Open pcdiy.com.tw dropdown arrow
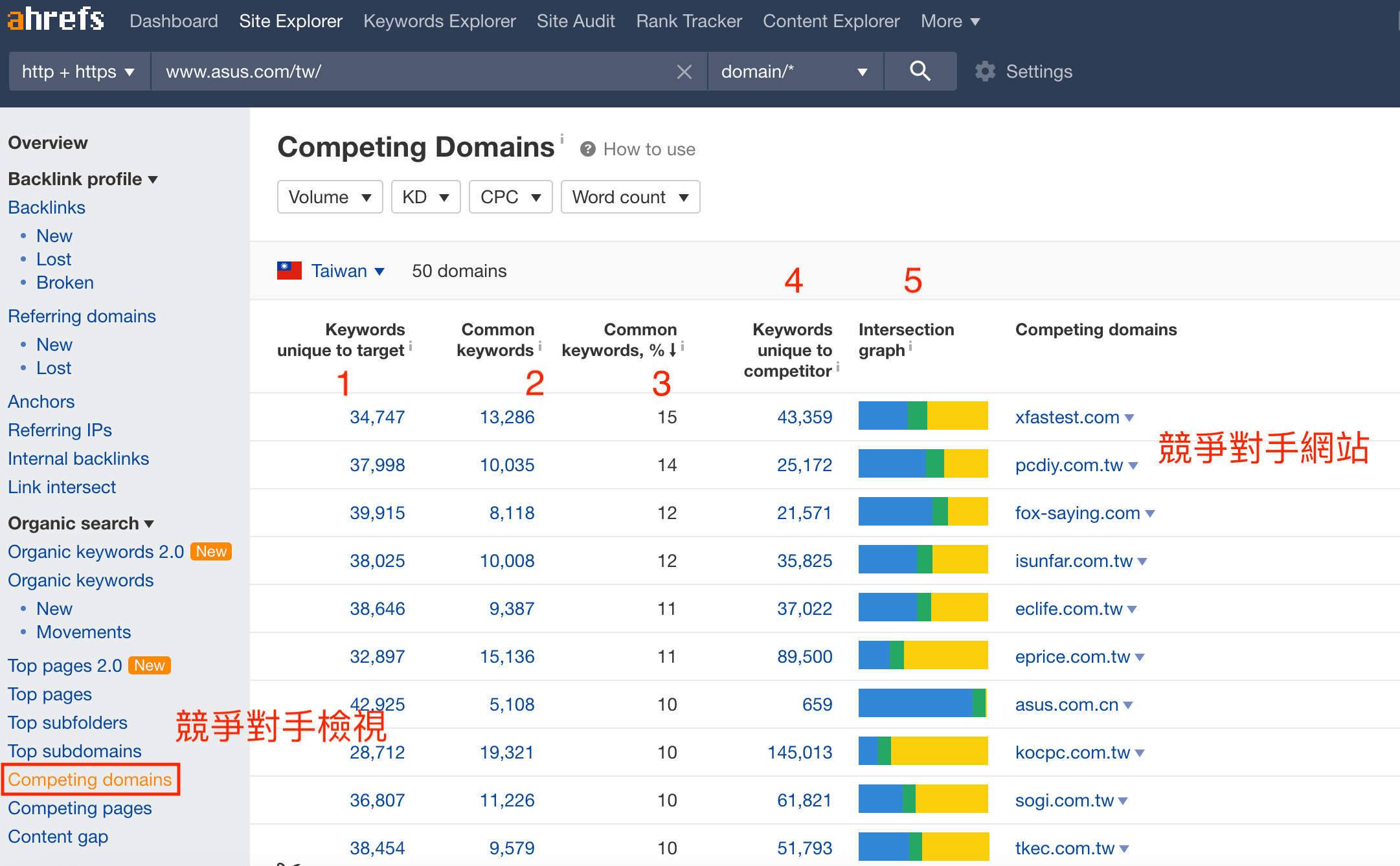 [1133, 465]
